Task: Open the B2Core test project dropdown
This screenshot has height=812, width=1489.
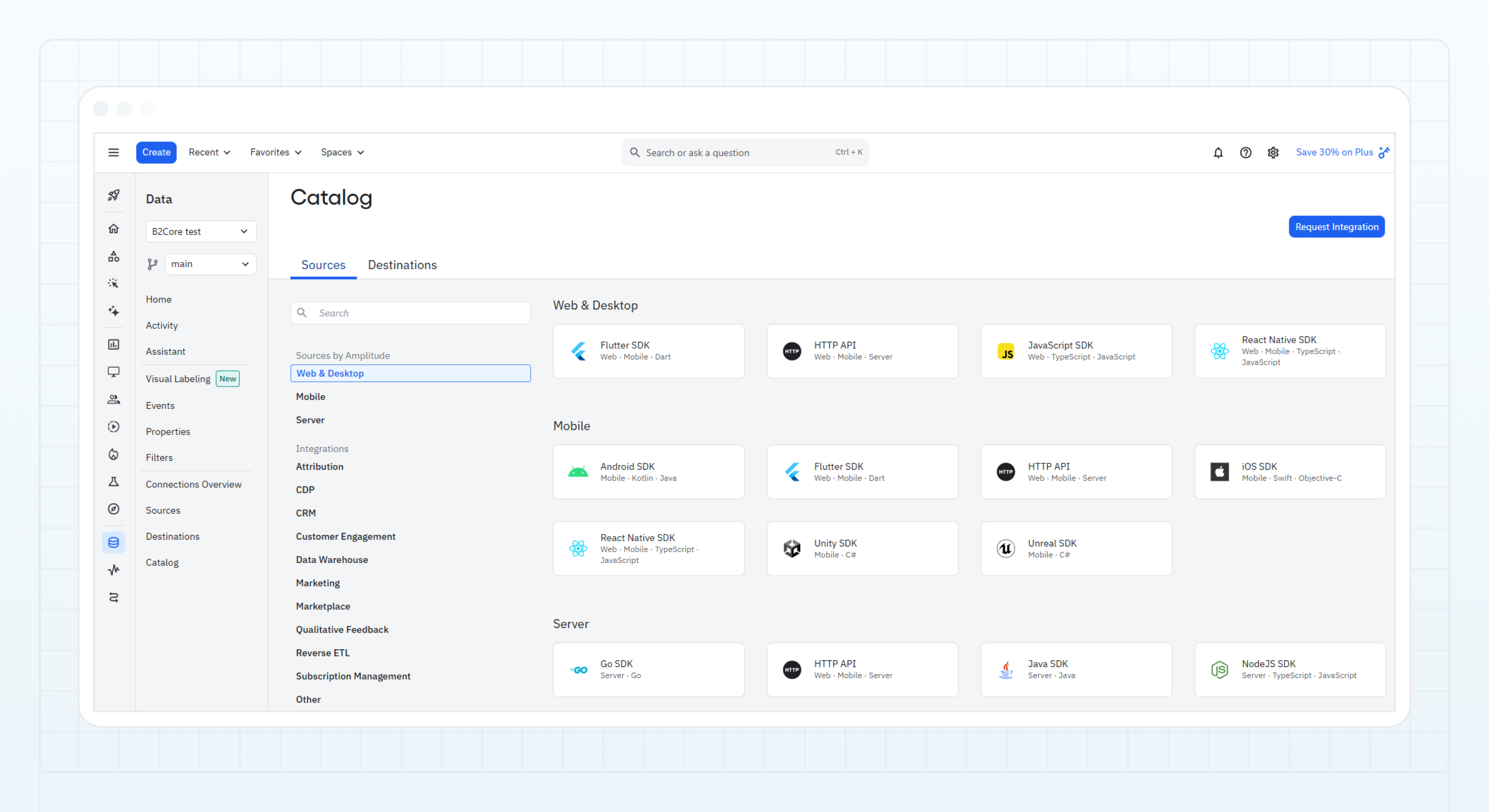Action: (201, 231)
